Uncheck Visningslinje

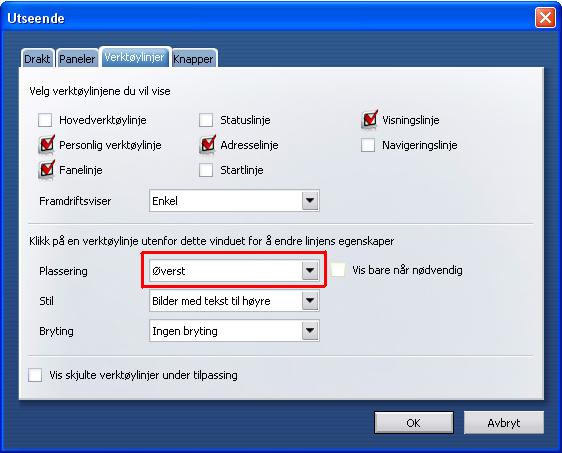(x=369, y=120)
